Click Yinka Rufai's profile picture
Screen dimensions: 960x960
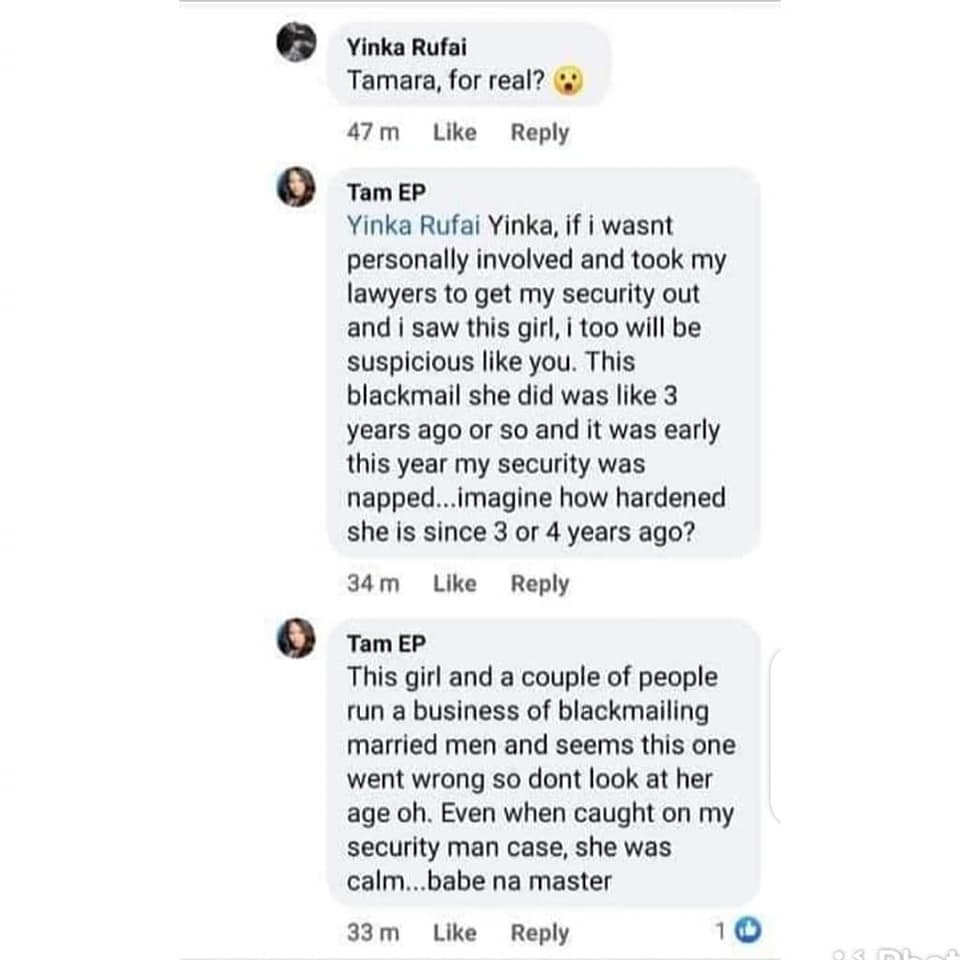[296, 42]
